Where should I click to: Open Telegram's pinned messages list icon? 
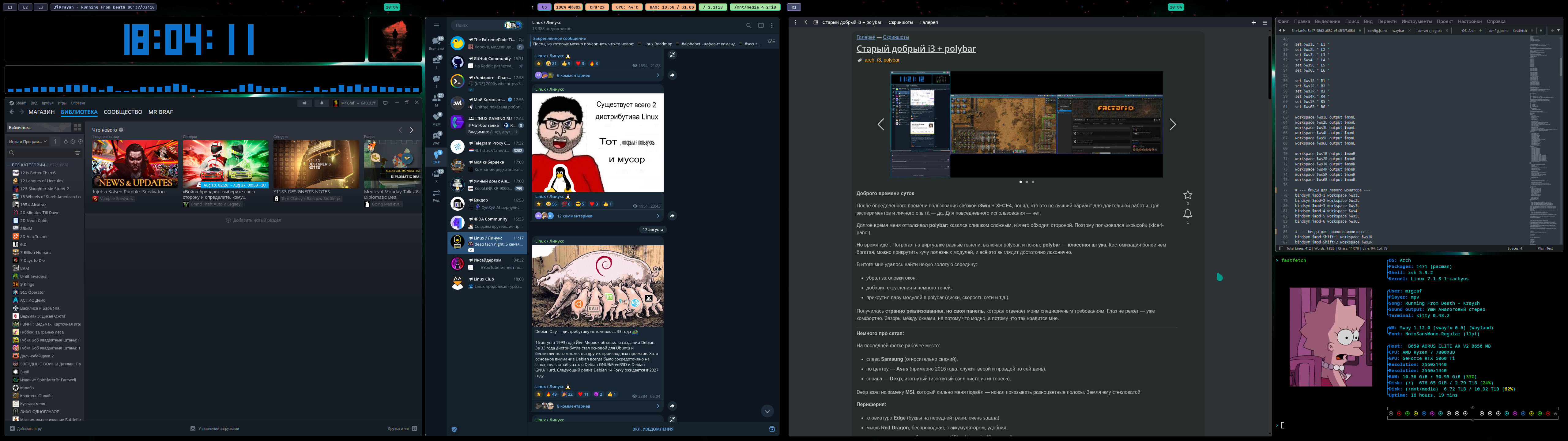click(771, 41)
